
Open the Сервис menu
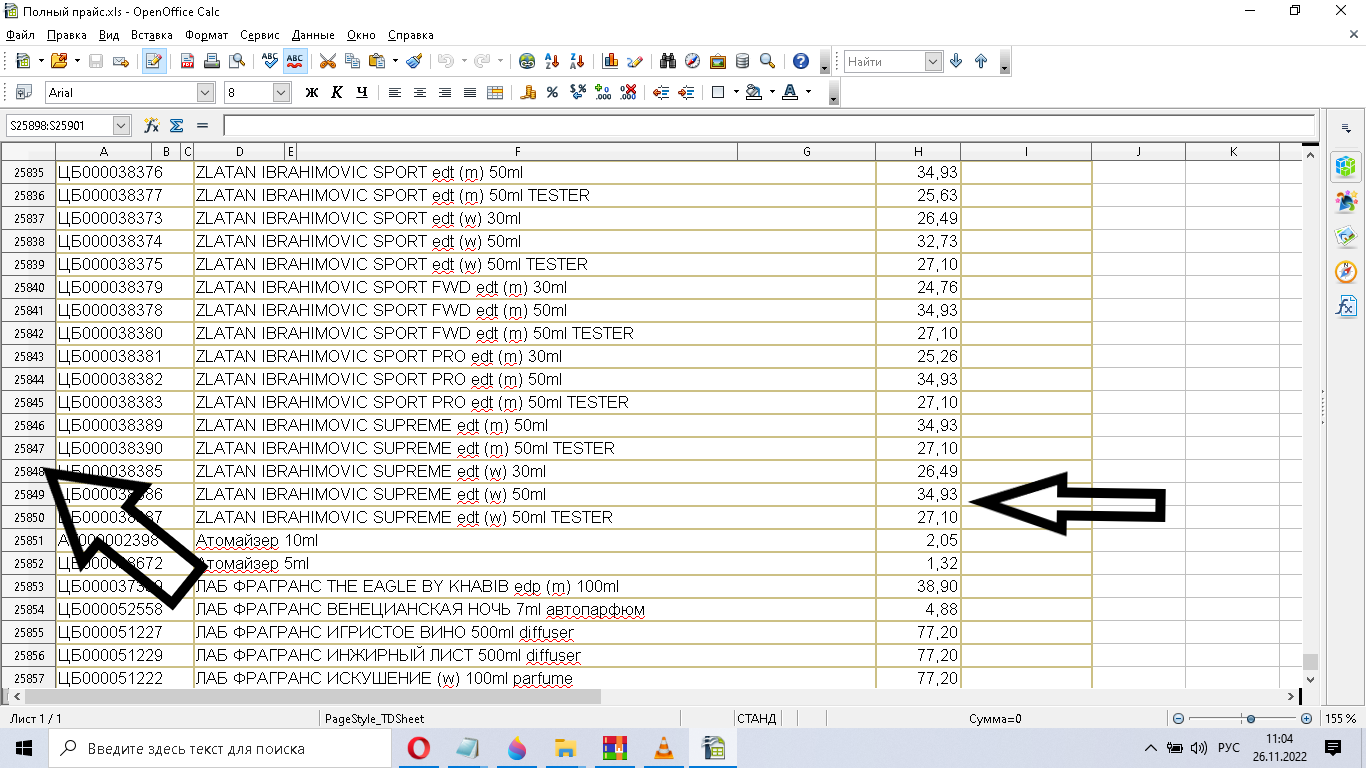coord(260,35)
